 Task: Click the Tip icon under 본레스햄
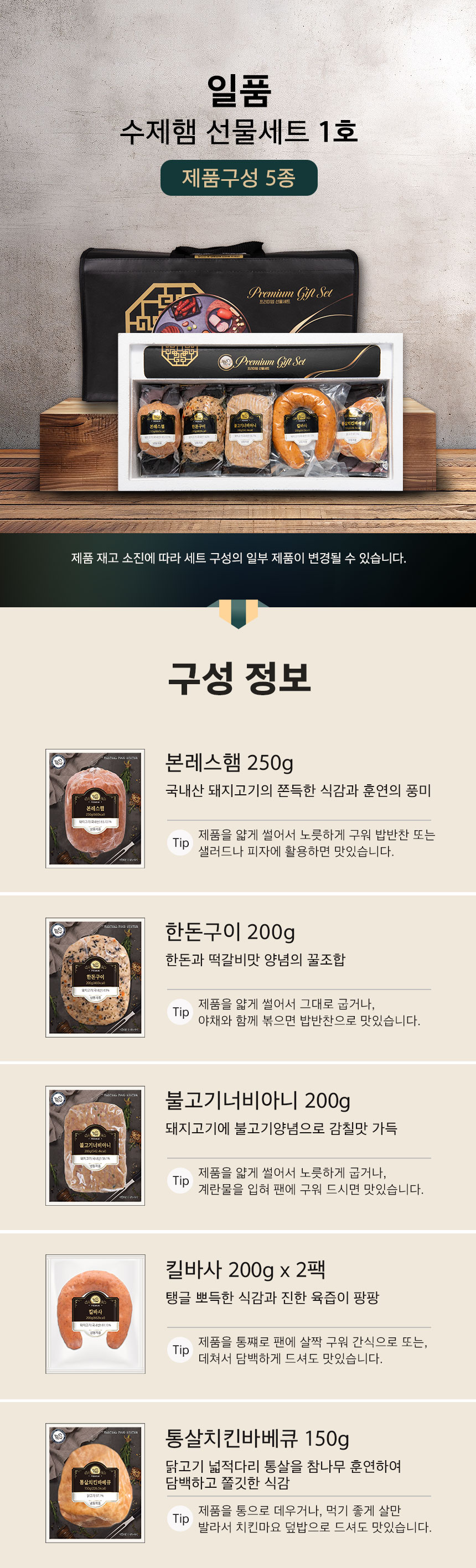[x=180, y=842]
